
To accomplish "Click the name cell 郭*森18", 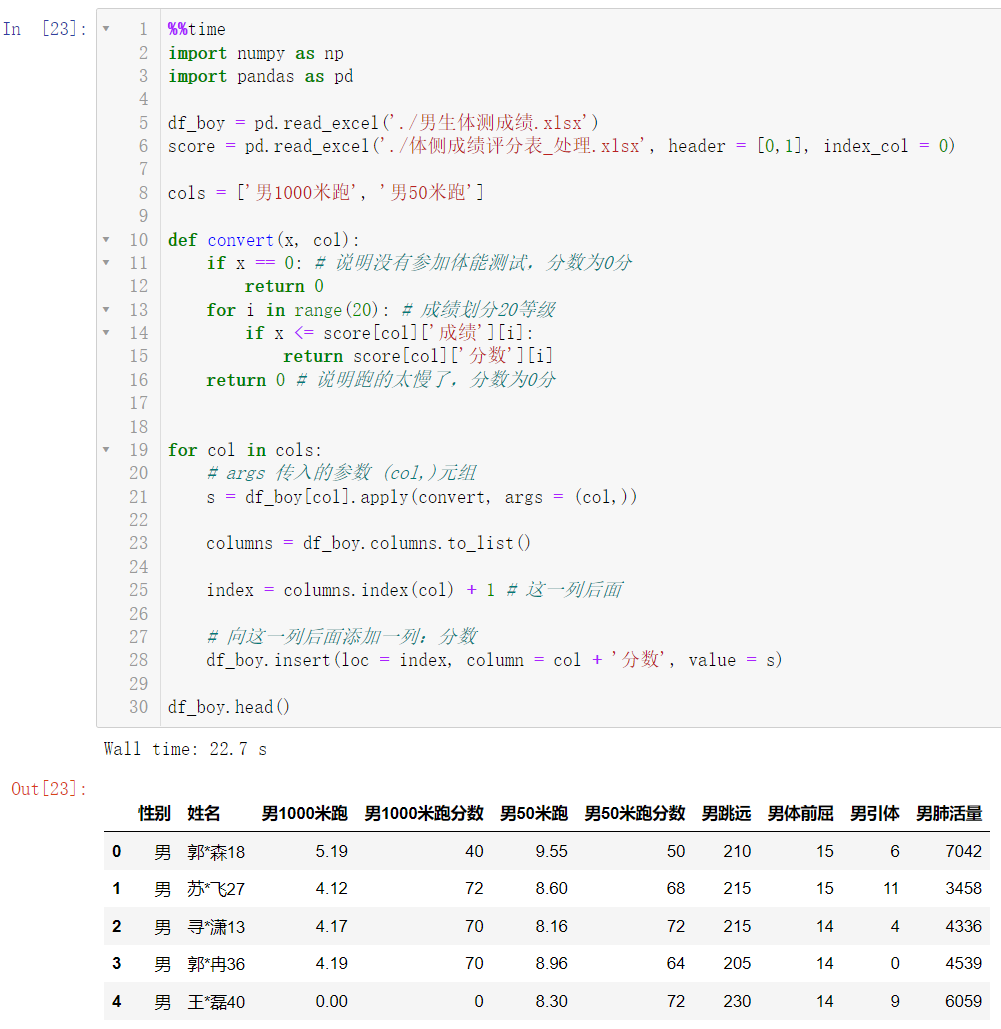I will [216, 852].
